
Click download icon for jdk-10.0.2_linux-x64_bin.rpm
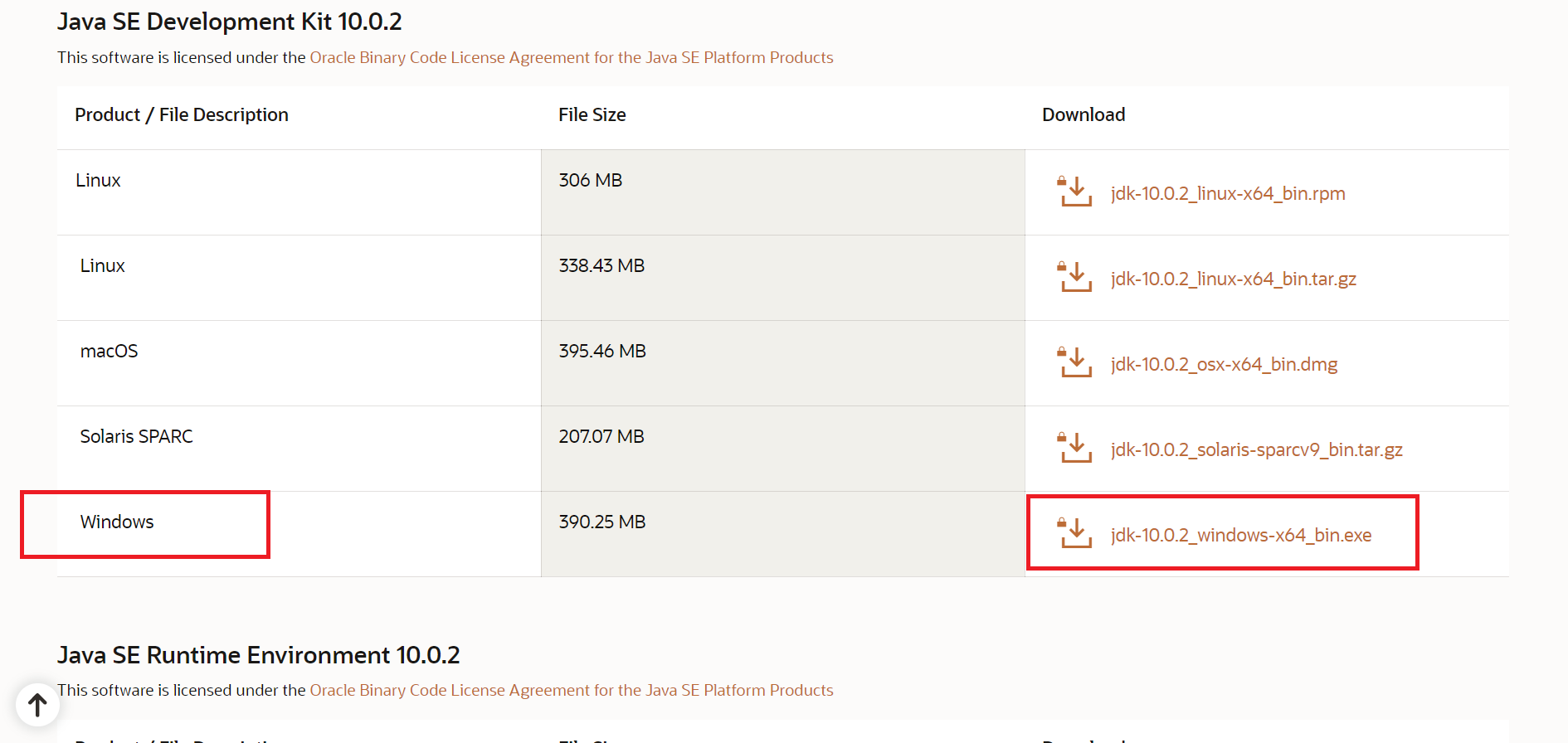click(x=1075, y=192)
